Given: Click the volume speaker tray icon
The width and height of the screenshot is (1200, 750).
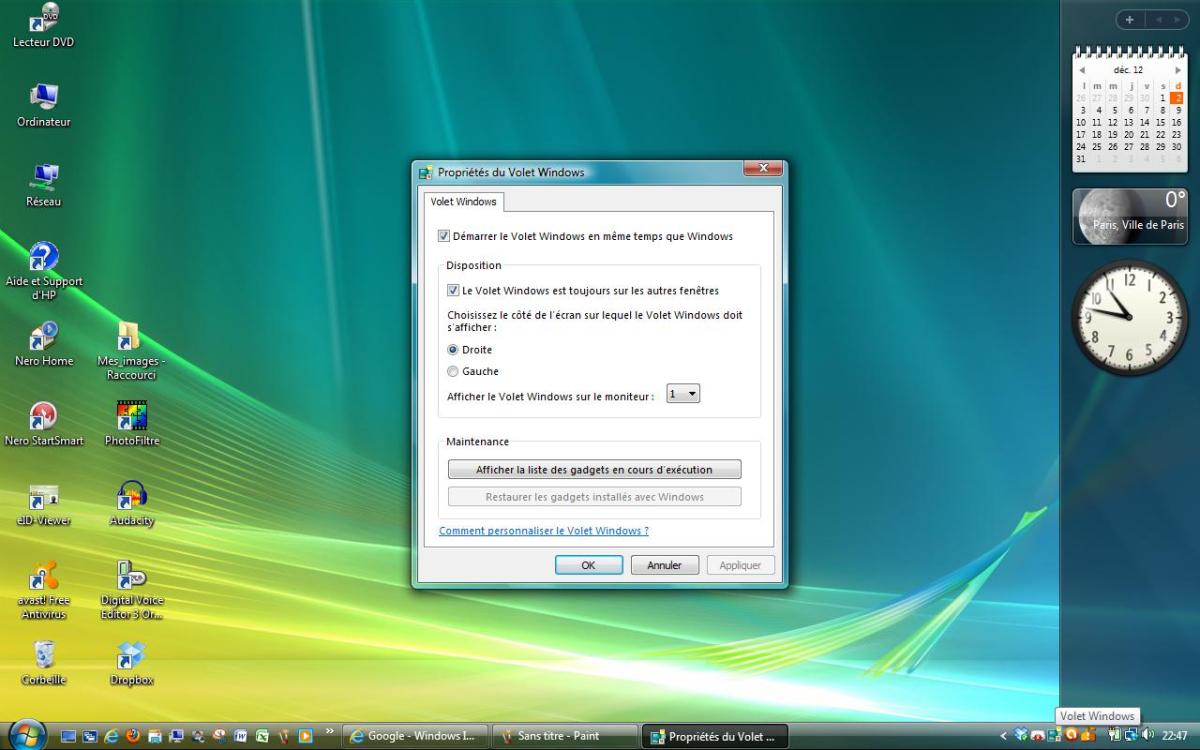Looking at the screenshot, I should pos(1146,735).
